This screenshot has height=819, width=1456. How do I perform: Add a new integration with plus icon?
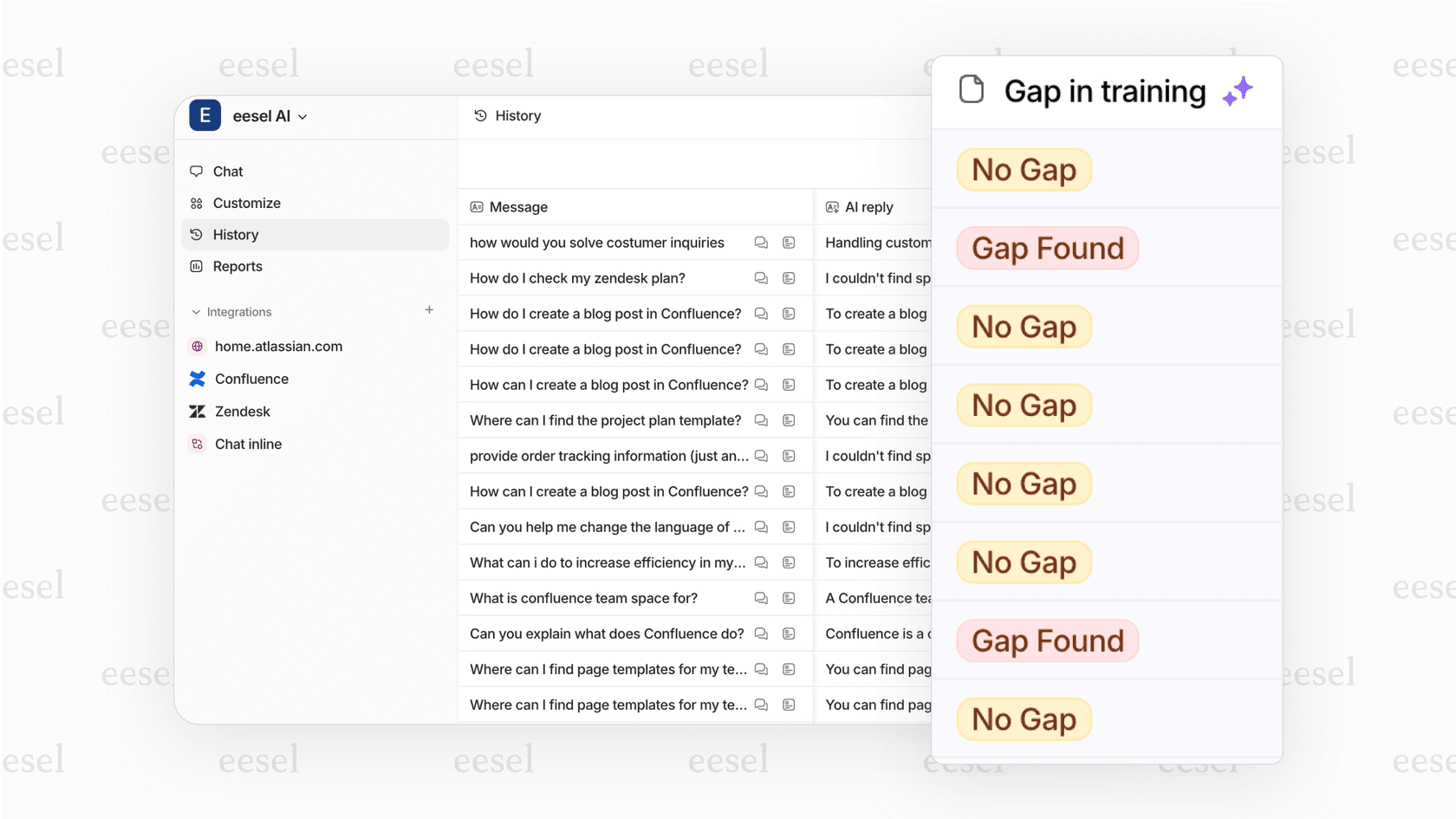point(429,310)
